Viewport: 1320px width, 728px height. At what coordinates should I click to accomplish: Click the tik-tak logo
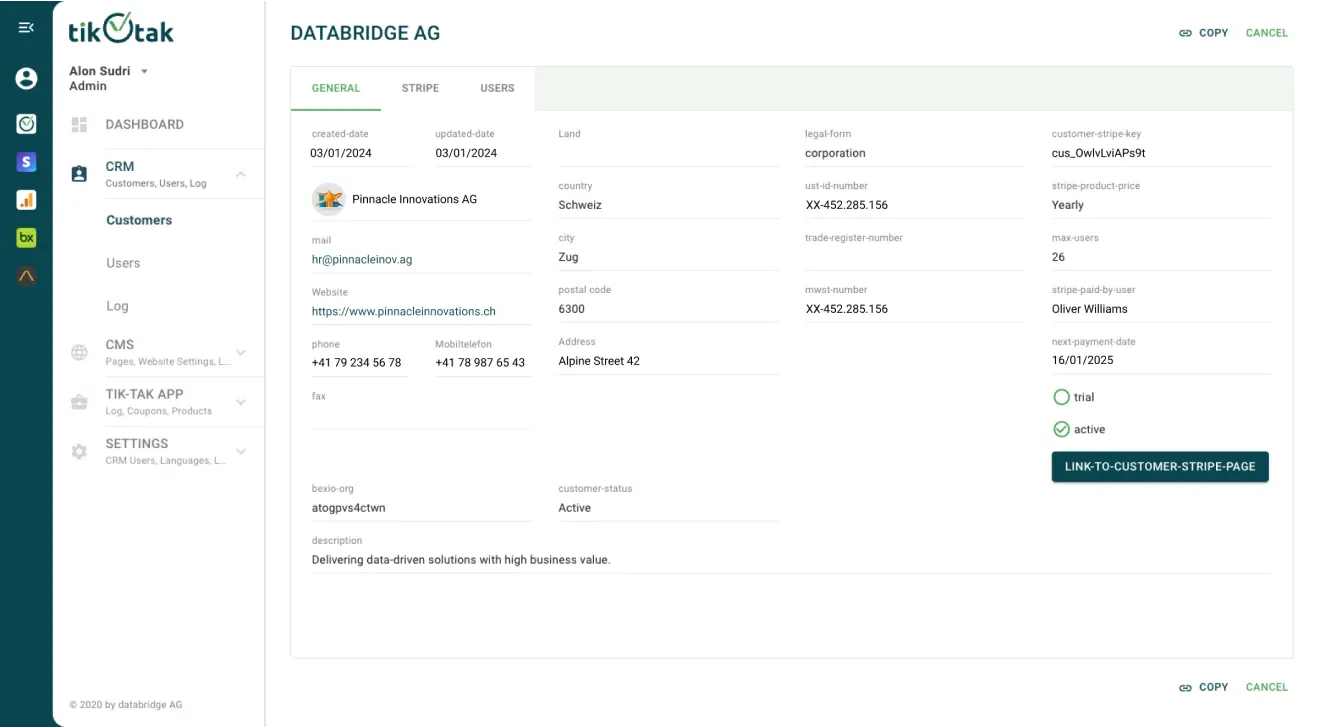(121, 29)
